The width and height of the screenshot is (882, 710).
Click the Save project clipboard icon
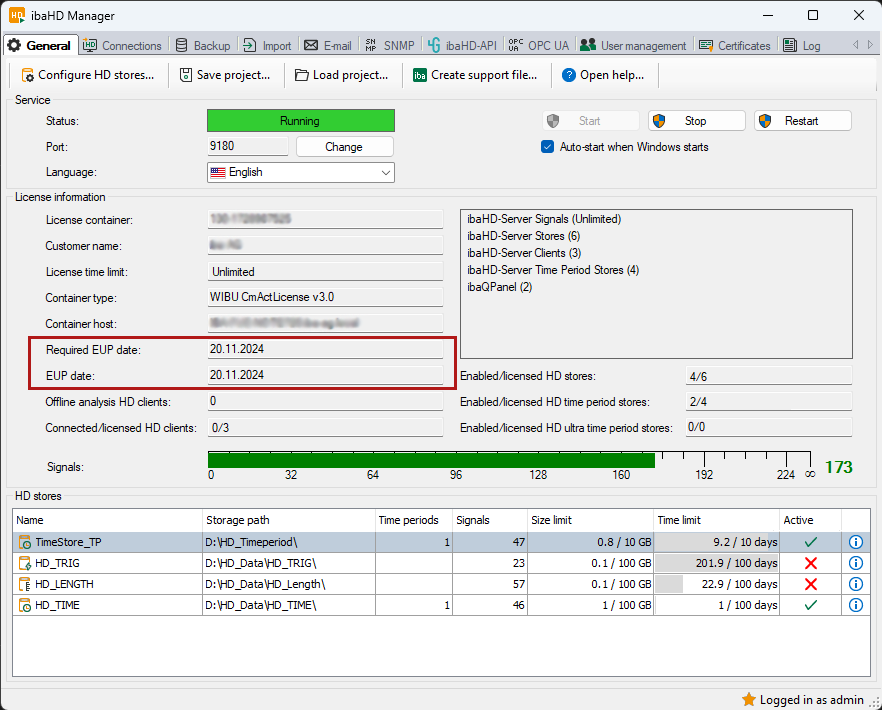(186, 75)
